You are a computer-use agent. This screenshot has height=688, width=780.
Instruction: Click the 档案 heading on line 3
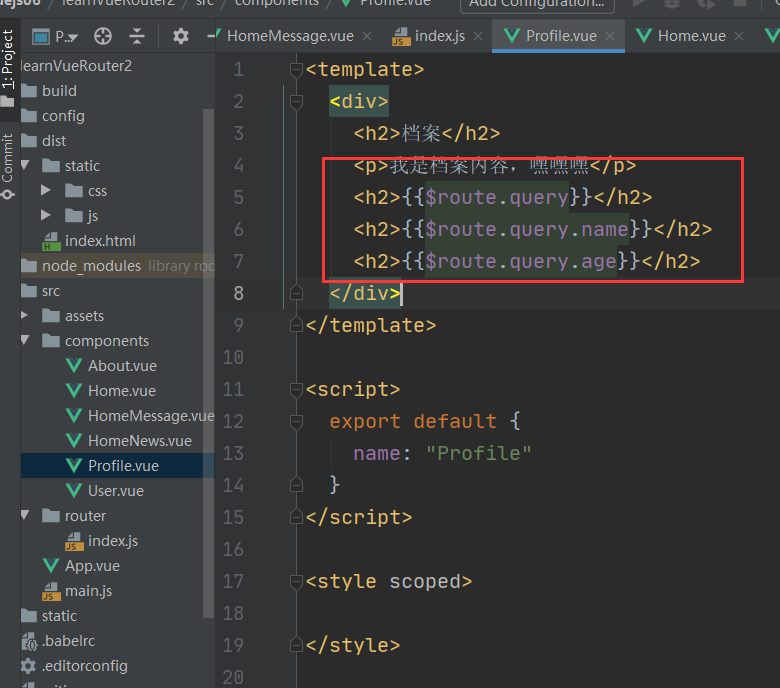coord(421,133)
